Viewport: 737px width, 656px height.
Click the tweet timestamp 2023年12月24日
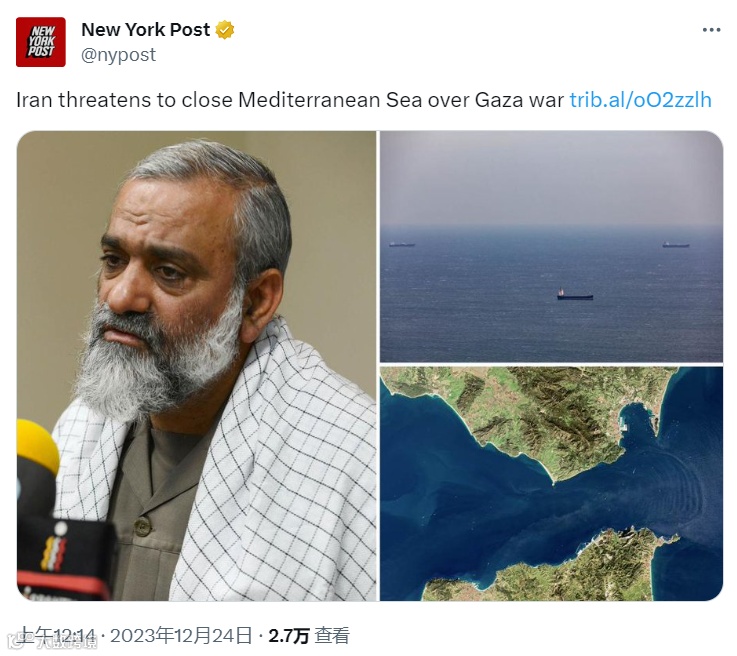tap(180, 636)
